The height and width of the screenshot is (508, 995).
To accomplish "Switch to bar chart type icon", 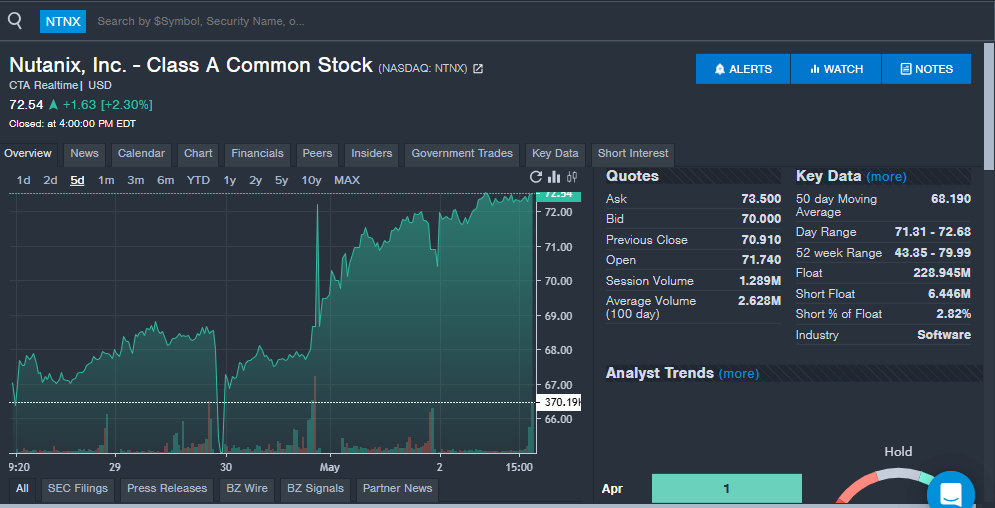I will pyautogui.click(x=554, y=178).
